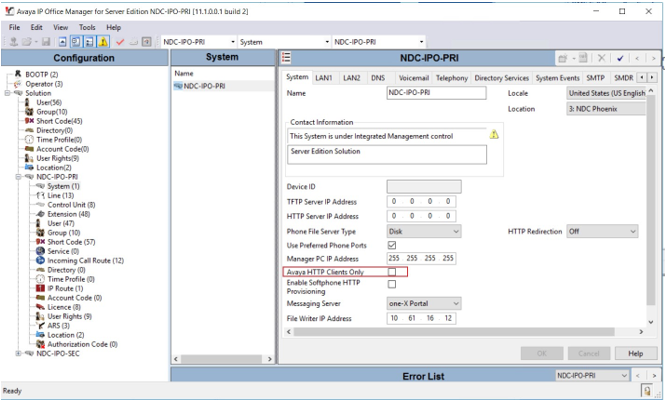Click the Help button in details pane
665x402 pixels.
(636, 353)
